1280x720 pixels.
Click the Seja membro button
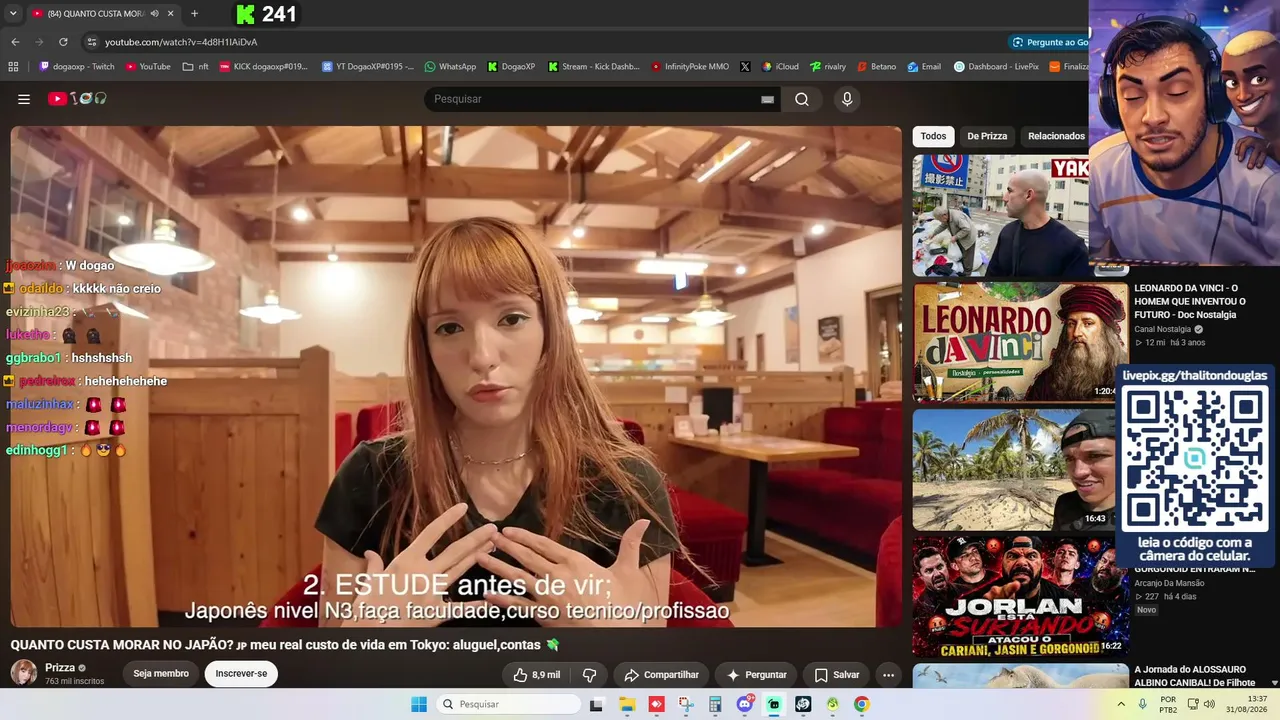tap(161, 674)
